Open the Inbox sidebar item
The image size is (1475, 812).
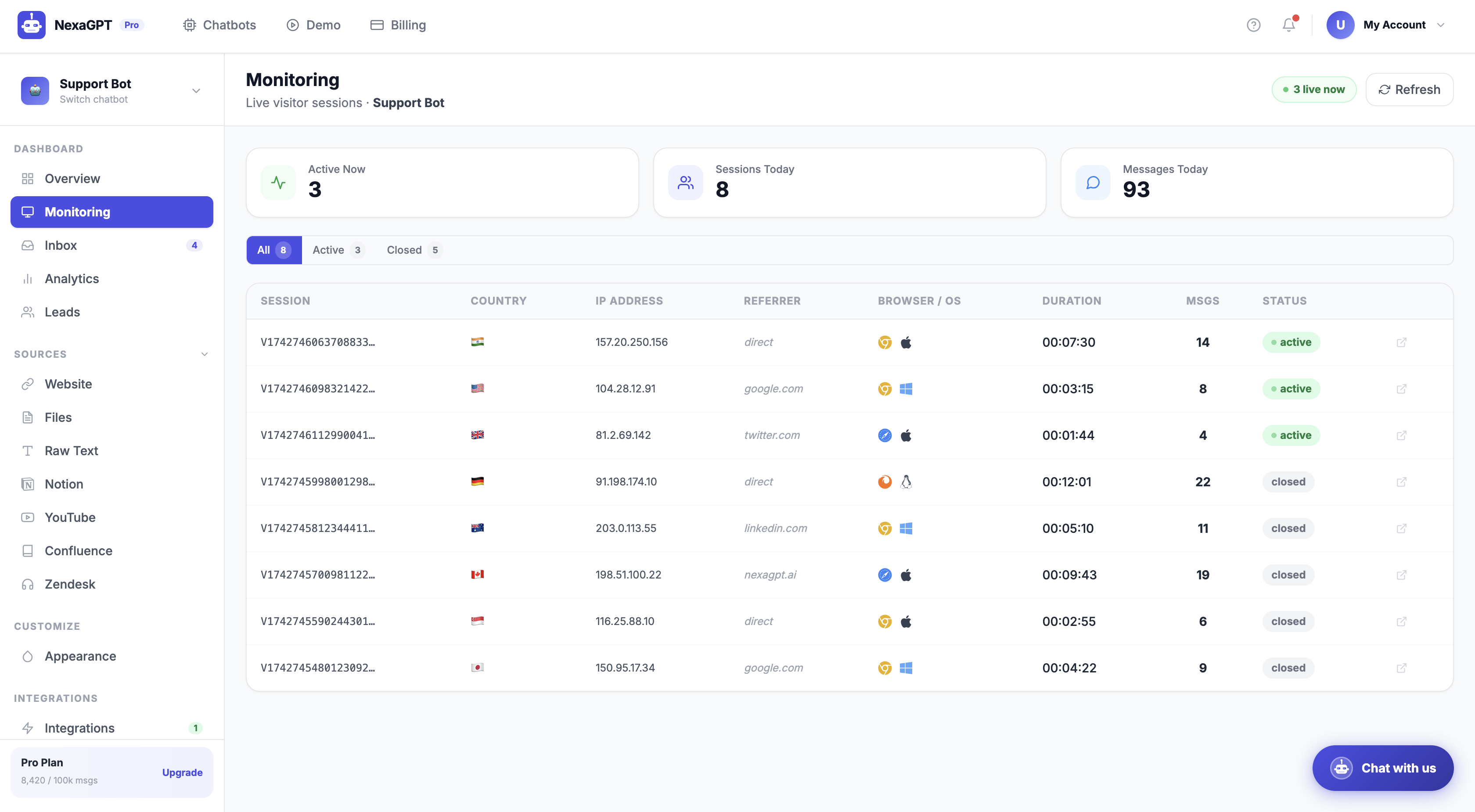112,245
